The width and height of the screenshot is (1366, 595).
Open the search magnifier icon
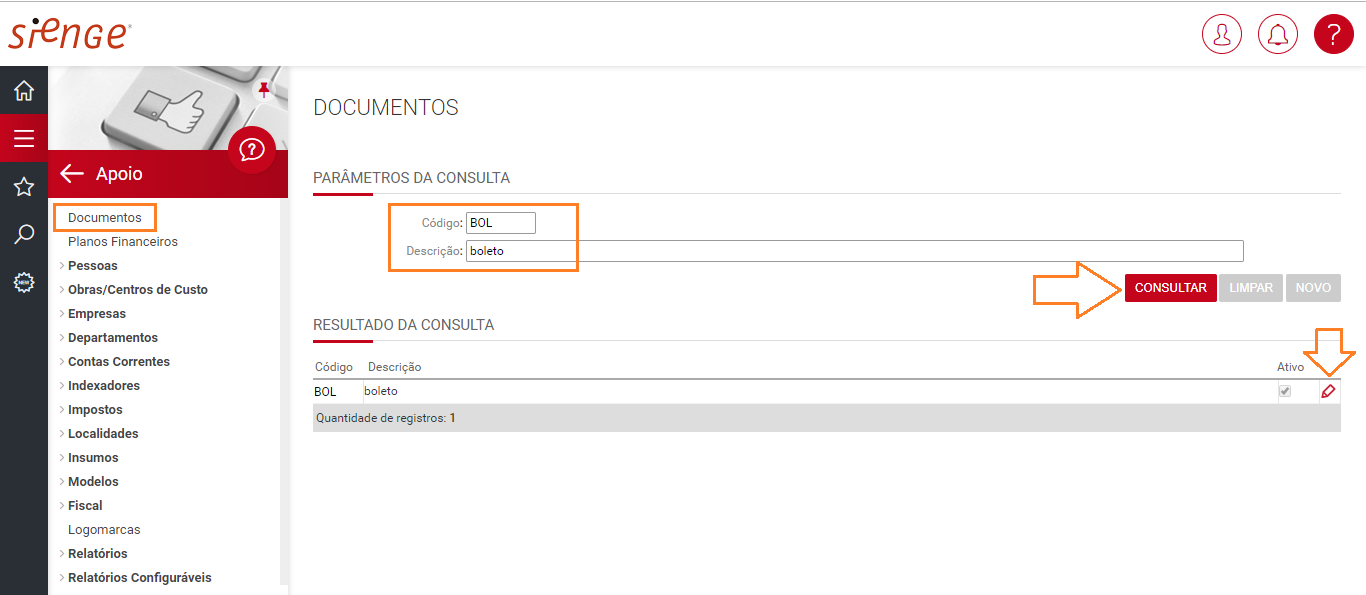(x=24, y=235)
